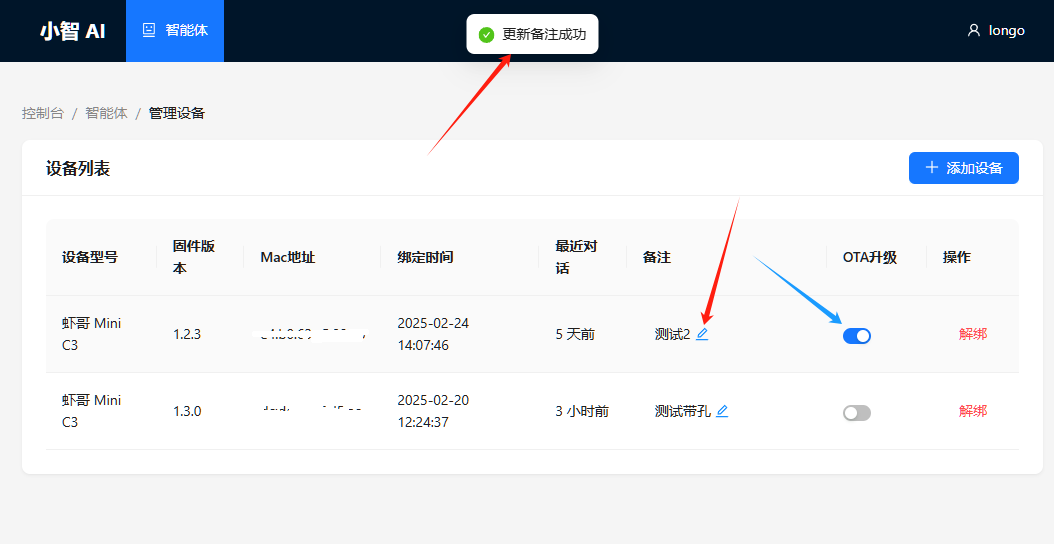Click the user avatar icon beside longo
Screen dimensions: 1054x544
tap(974, 31)
